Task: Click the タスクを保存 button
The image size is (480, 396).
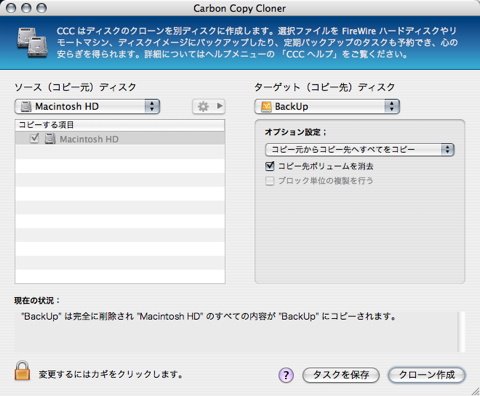Action: 341,375
